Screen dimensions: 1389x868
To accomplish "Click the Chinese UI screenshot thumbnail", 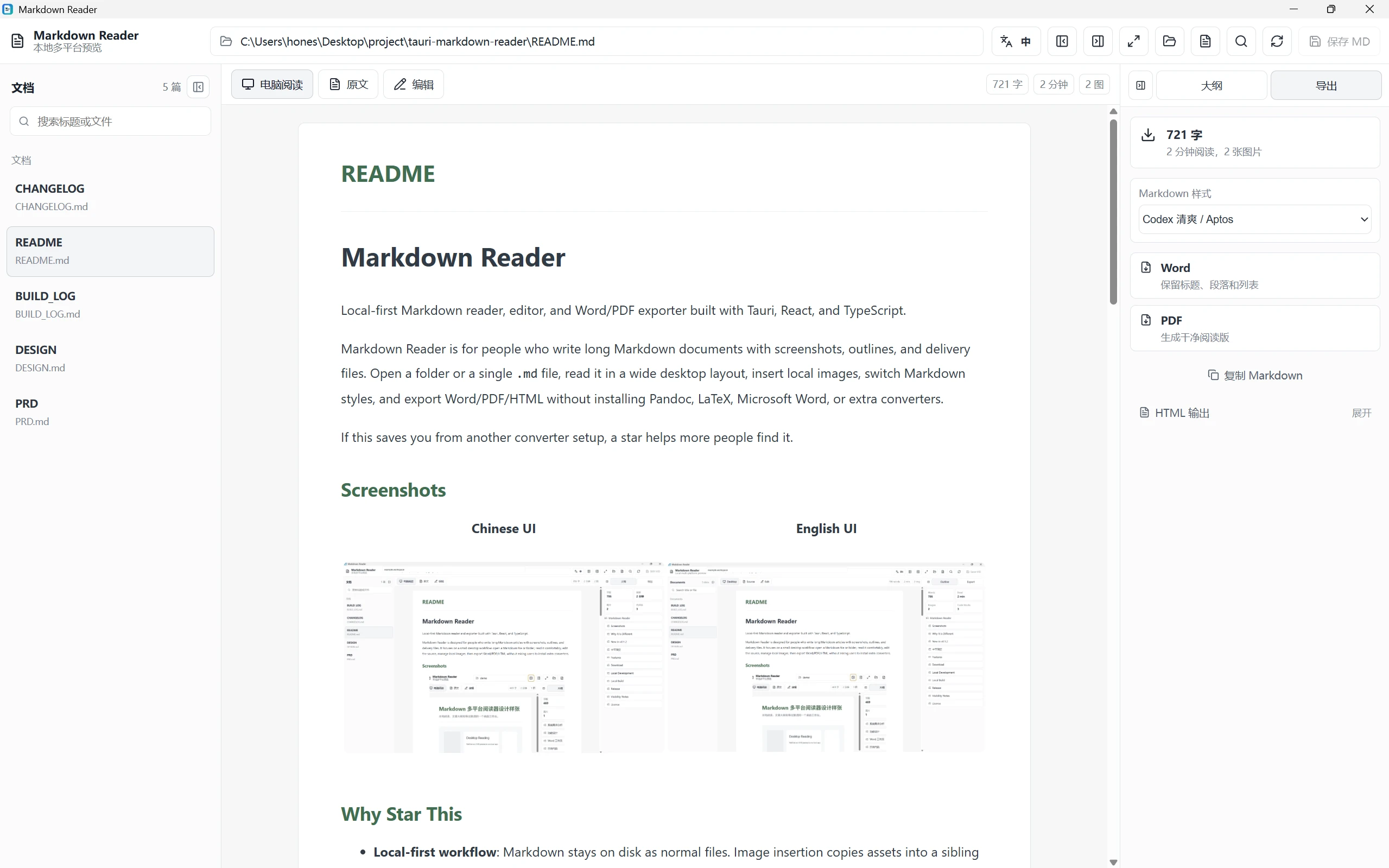I will pyautogui.click(x=503, y=657).
